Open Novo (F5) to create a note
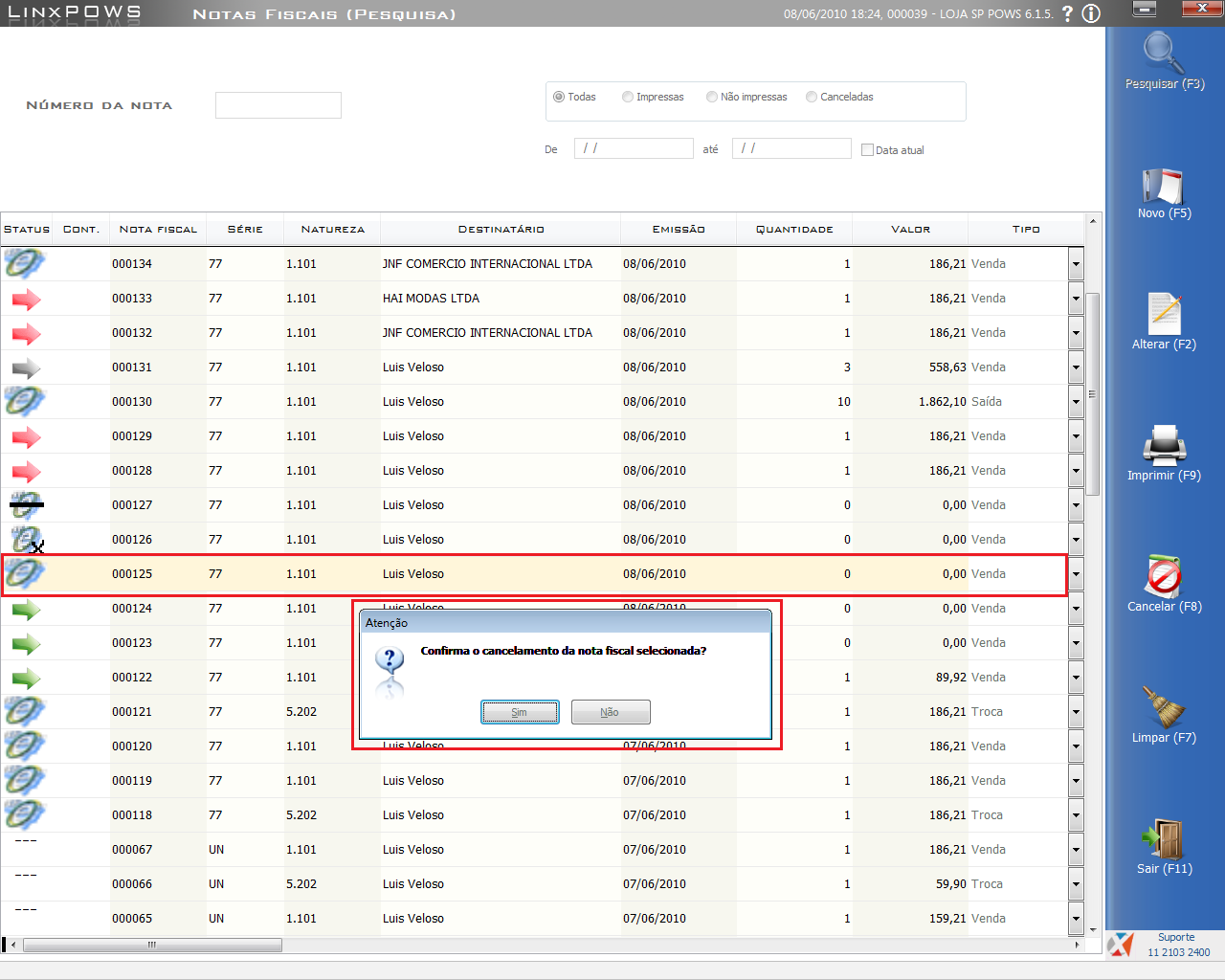The height and width of the screenshot is (980, 1225). coord(1164,187)
